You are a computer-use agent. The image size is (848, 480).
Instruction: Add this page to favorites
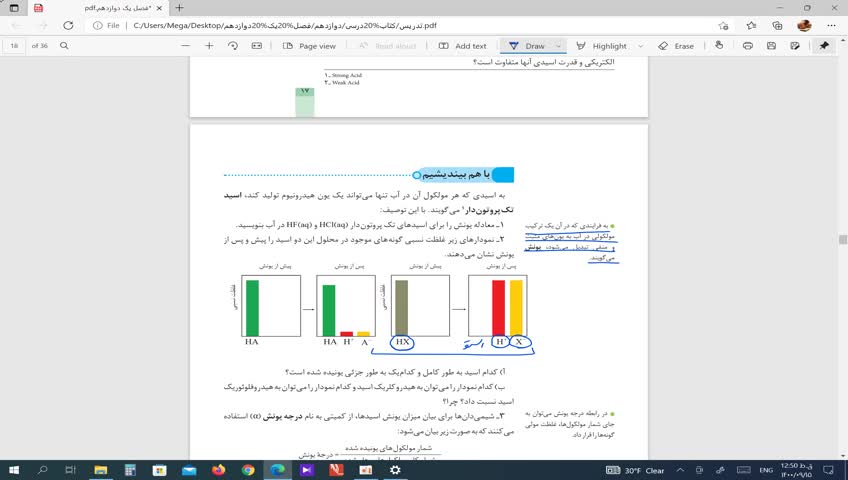(723, 25)
